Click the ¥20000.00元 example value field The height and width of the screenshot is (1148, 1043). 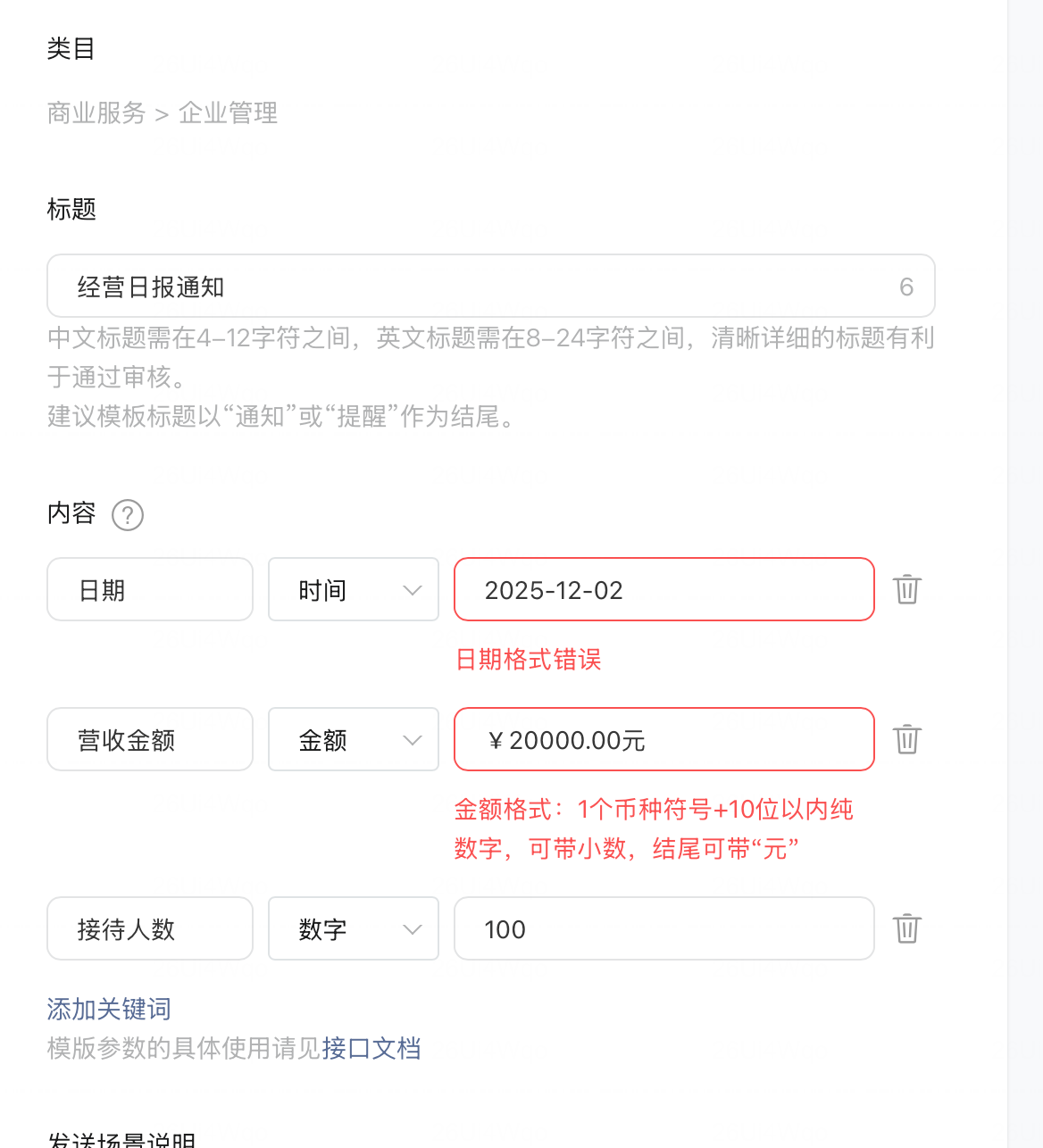(x=663, y=739)
